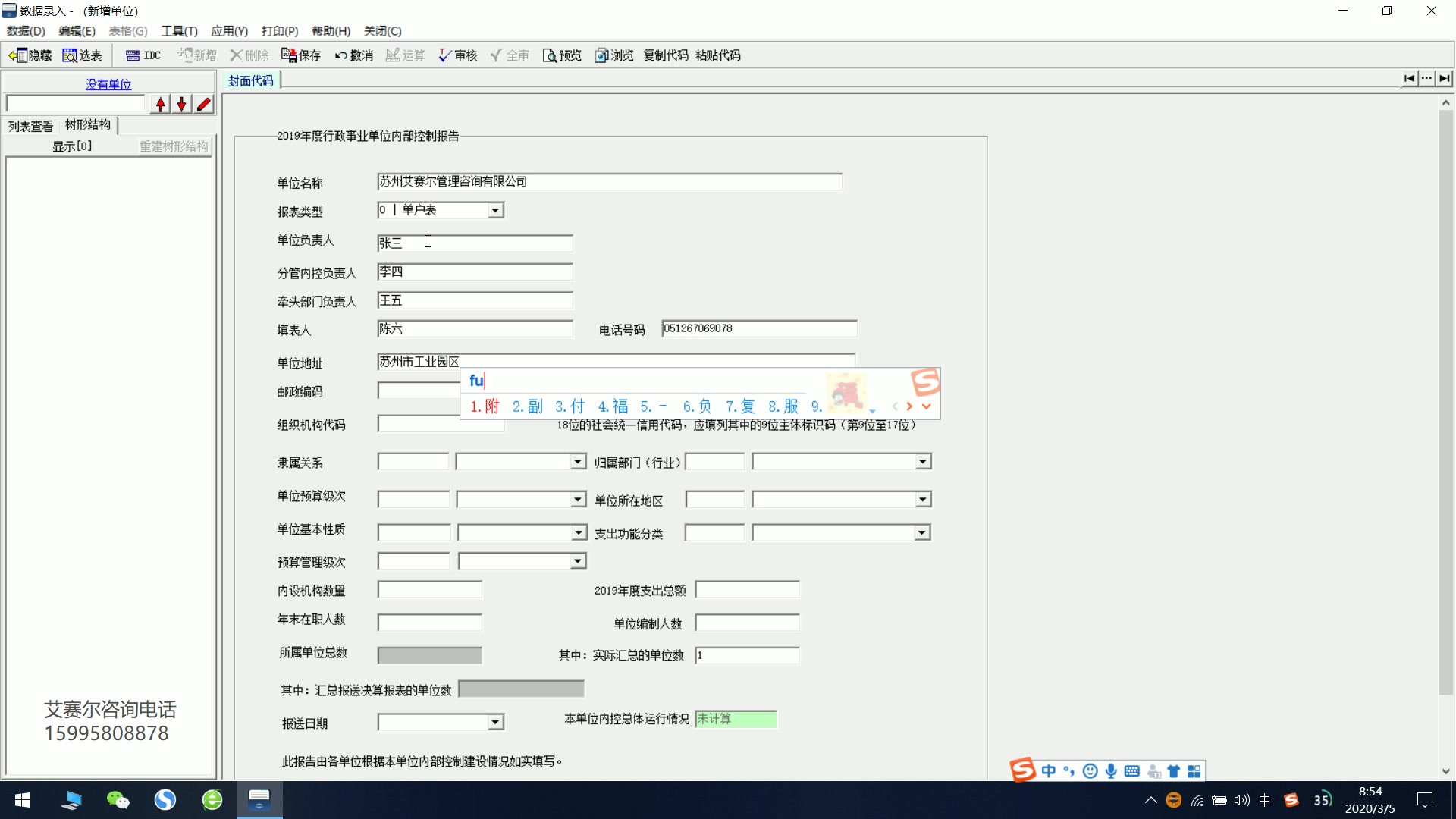Screen dimensions: 1456x819
Task: Click the 复制代码 (Copy Code) icon
Action: (664, 55)
